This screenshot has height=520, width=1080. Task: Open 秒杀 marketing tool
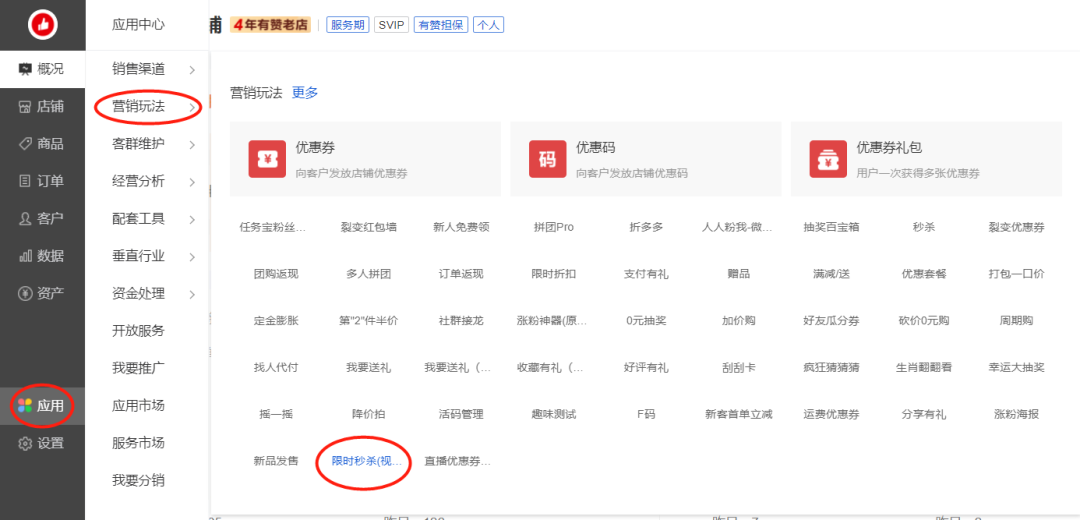point(924,227)
